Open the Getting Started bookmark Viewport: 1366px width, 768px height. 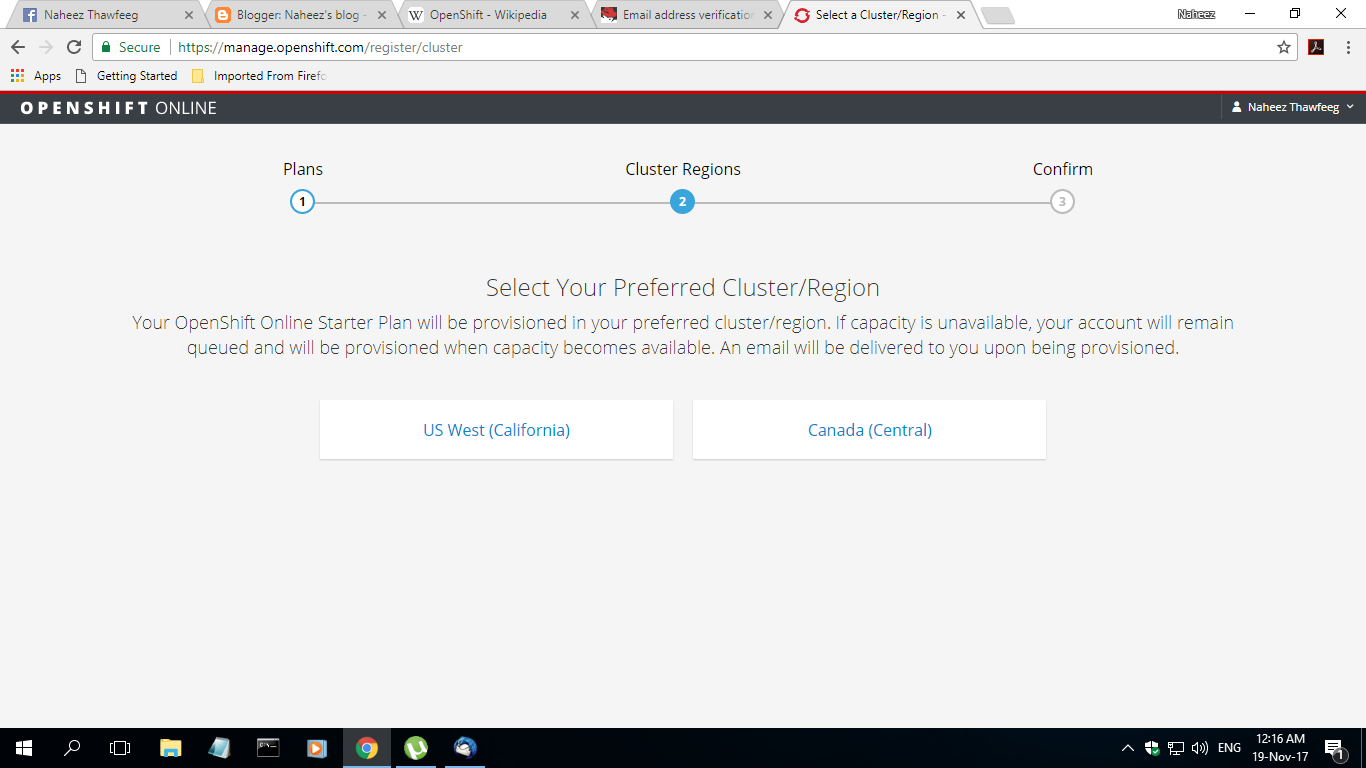[x=126, y=76]
